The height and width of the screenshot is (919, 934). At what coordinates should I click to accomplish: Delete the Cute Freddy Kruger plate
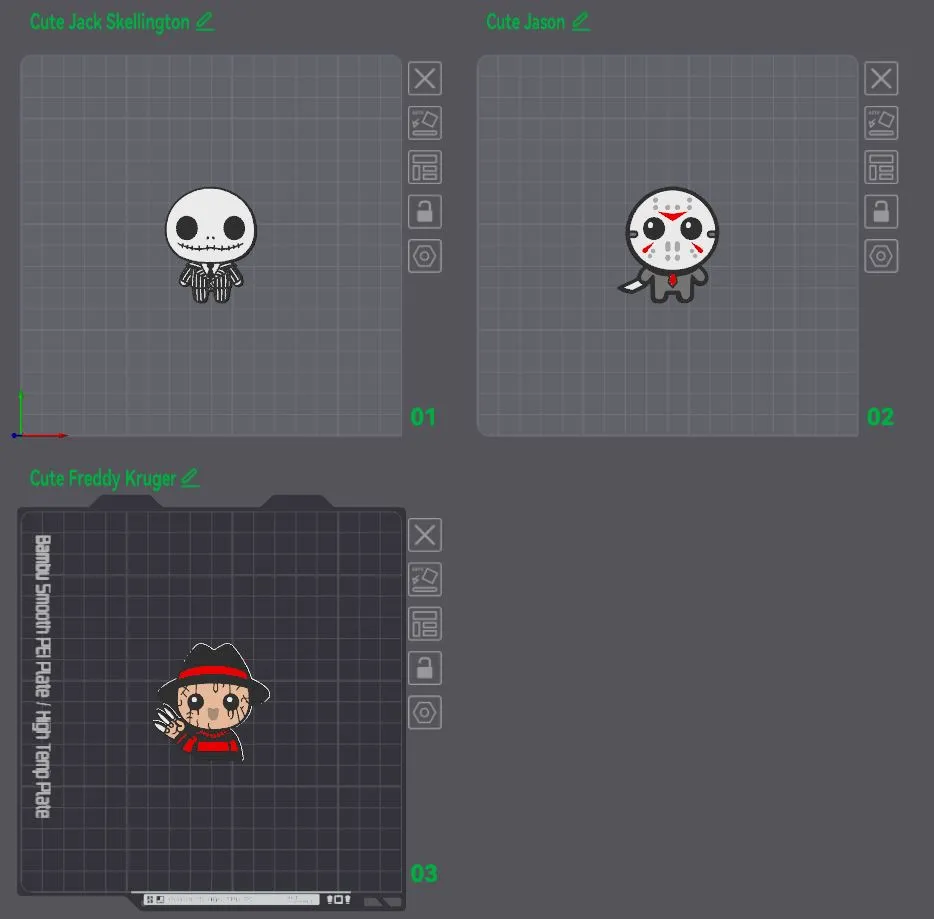point(424,534)
